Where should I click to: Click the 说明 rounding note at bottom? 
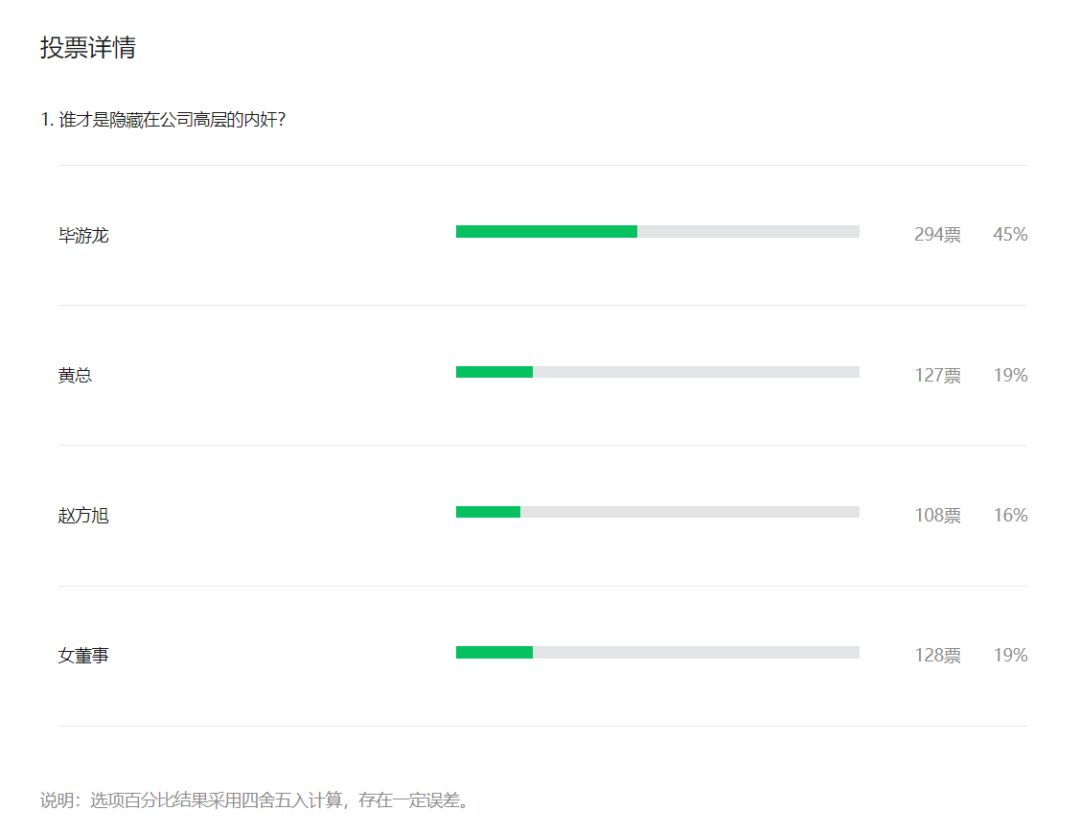(255, 801)
